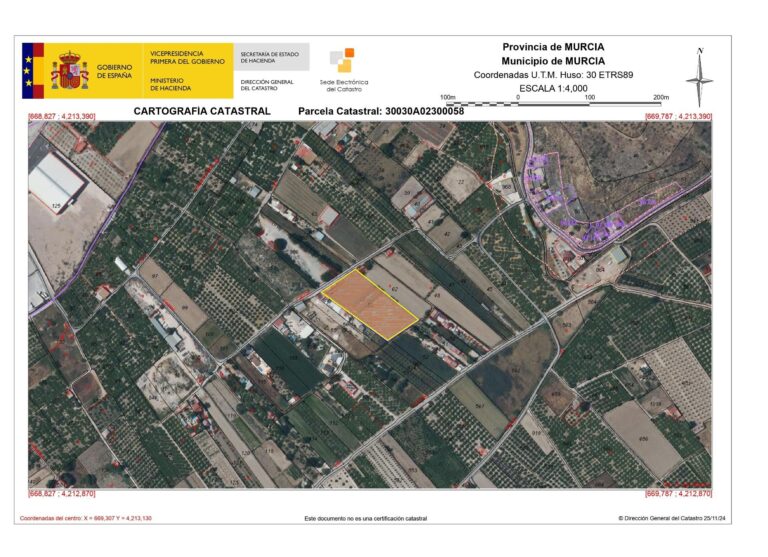Viewport: 768px width, 557px height.
Task: Click the north arrow compass rose
Action: pos(700,76)
